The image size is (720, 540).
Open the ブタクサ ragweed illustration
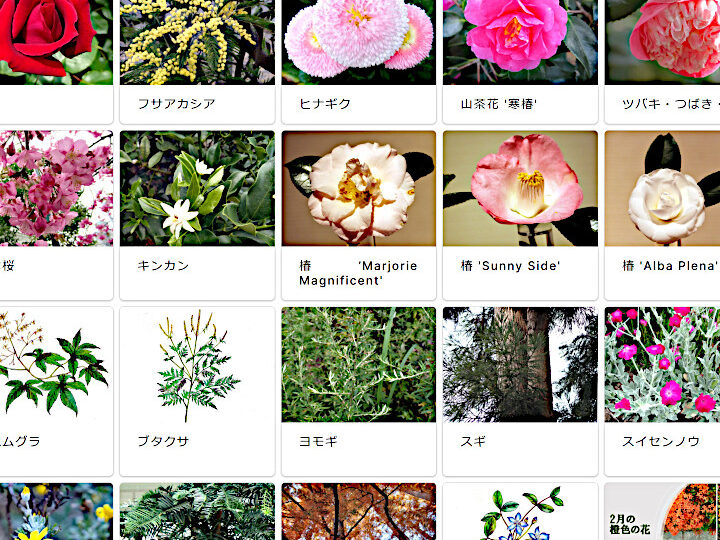197,365
